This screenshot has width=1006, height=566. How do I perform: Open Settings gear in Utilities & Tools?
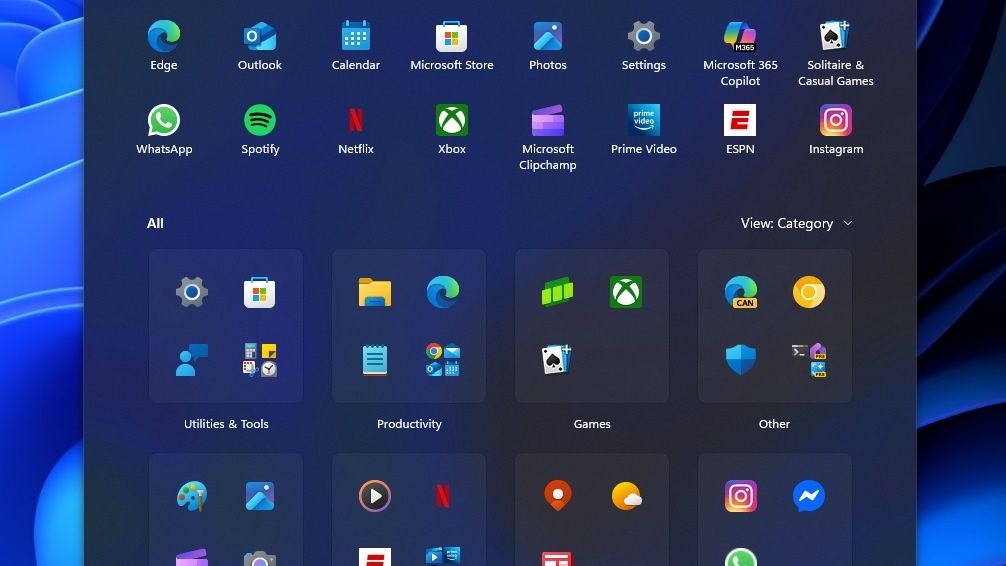192,292
